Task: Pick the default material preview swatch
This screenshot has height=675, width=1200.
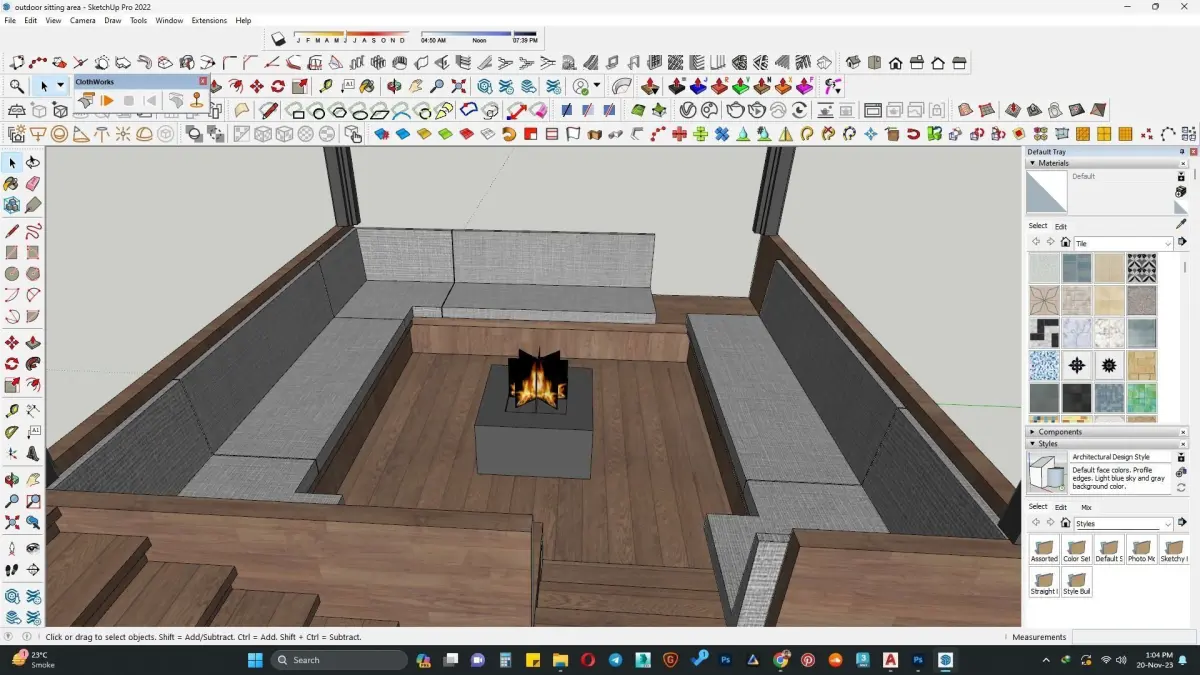Action: coord(1047,191)
